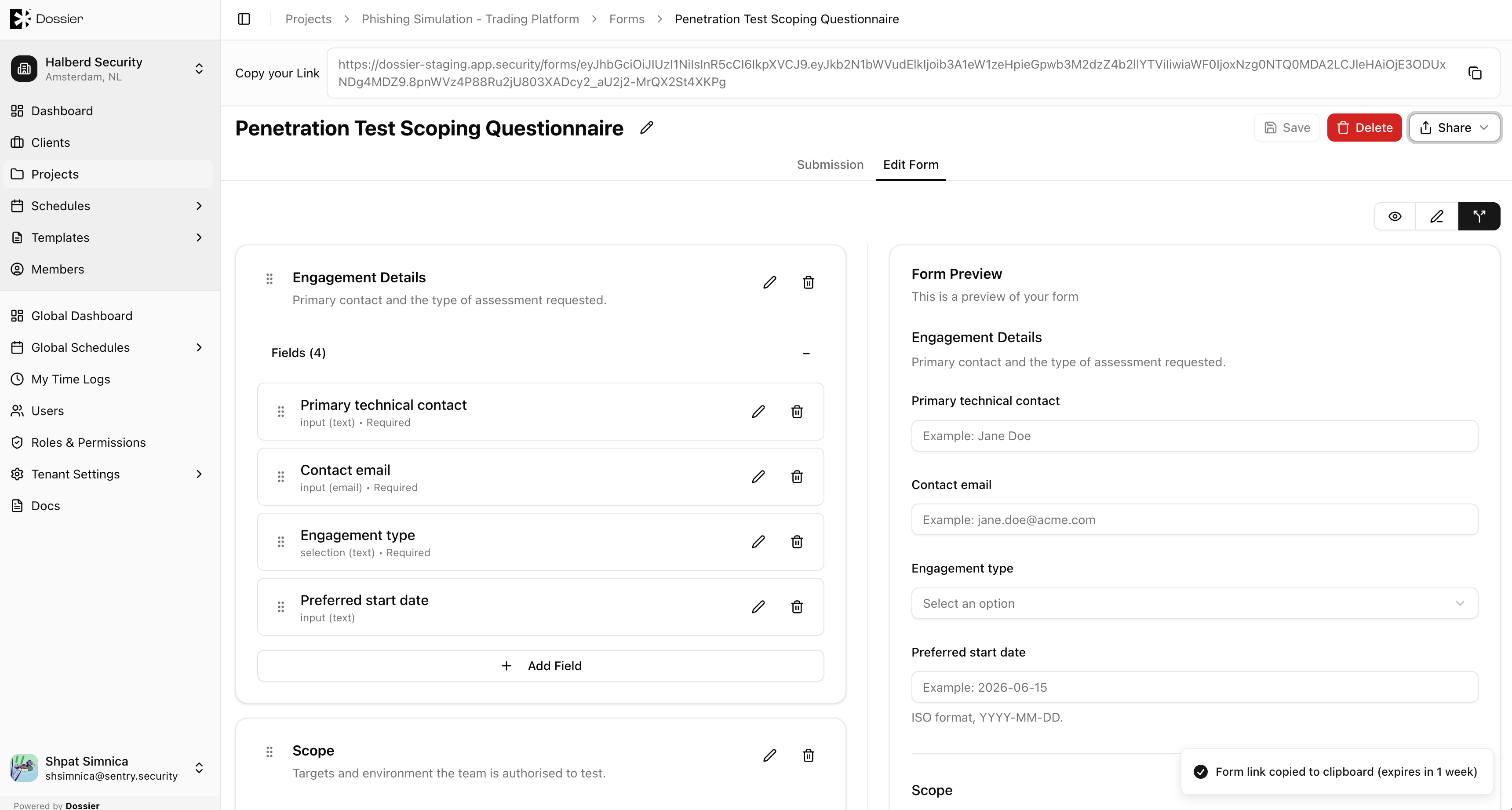Image resolution: width=1512 pixels, height=810 pixels.
Task: Delete the Engagement Details section
Action: [808, 282]
